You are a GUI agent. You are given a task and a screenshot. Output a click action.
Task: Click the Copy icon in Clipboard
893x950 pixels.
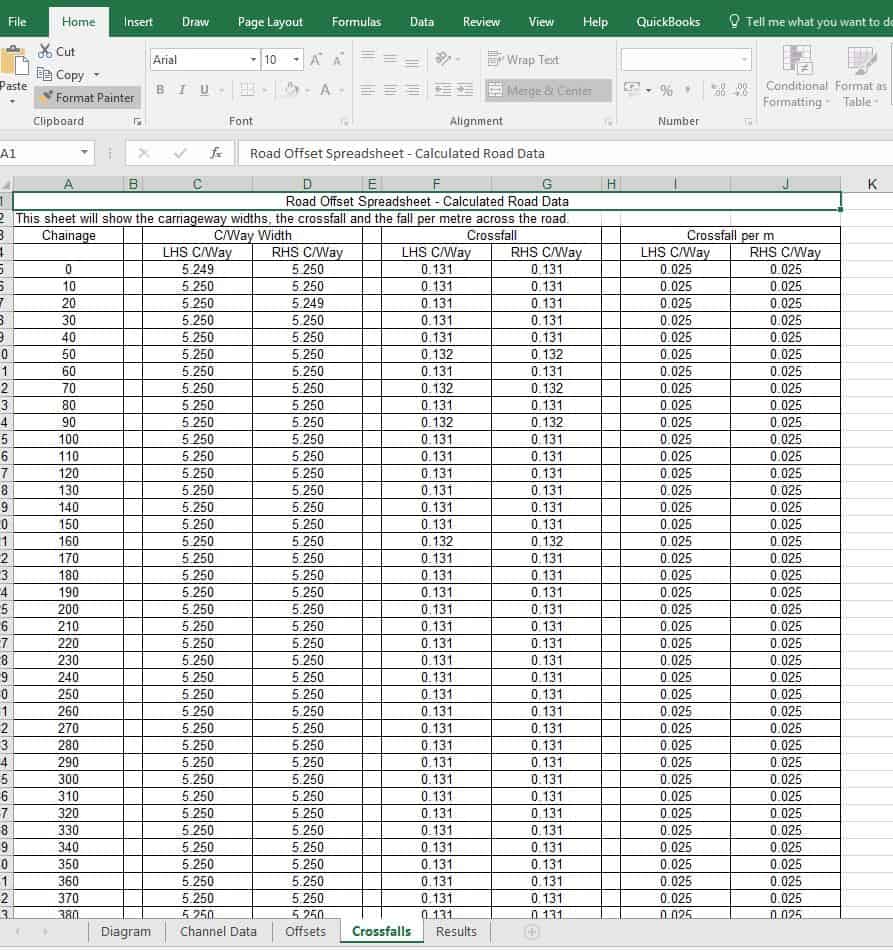click(x=44, y=75)
